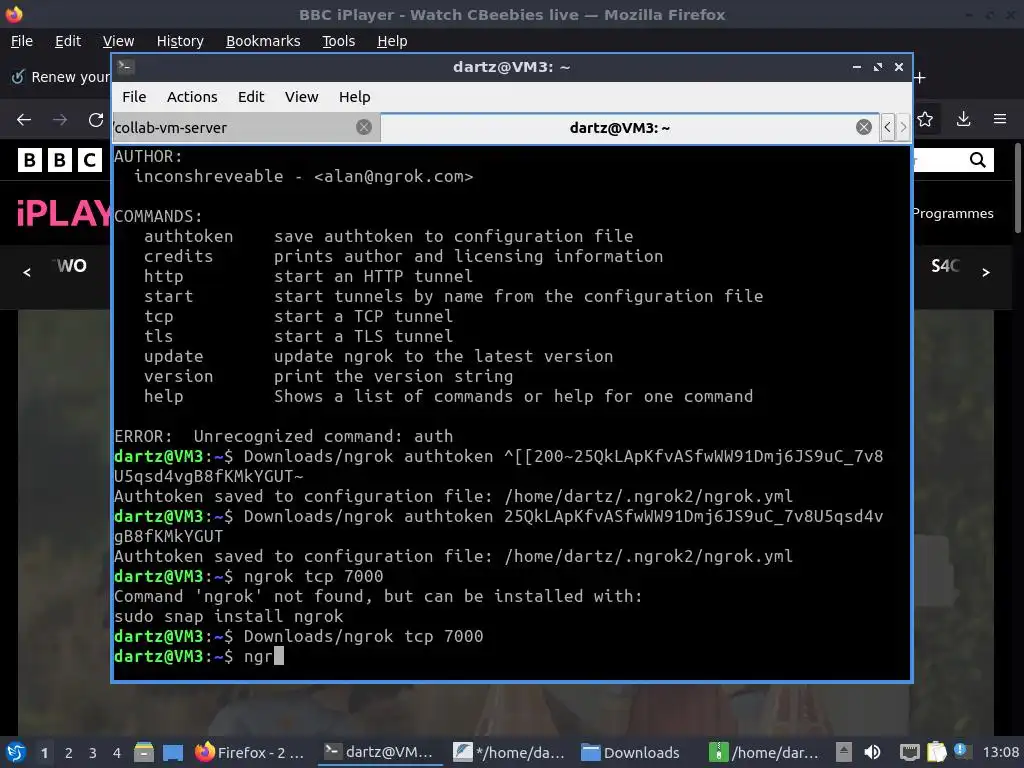Bookmark this page with the star icon
The height and width of the screenshot is (768, 1024).
pyautogui.click(x=925, y=119)
